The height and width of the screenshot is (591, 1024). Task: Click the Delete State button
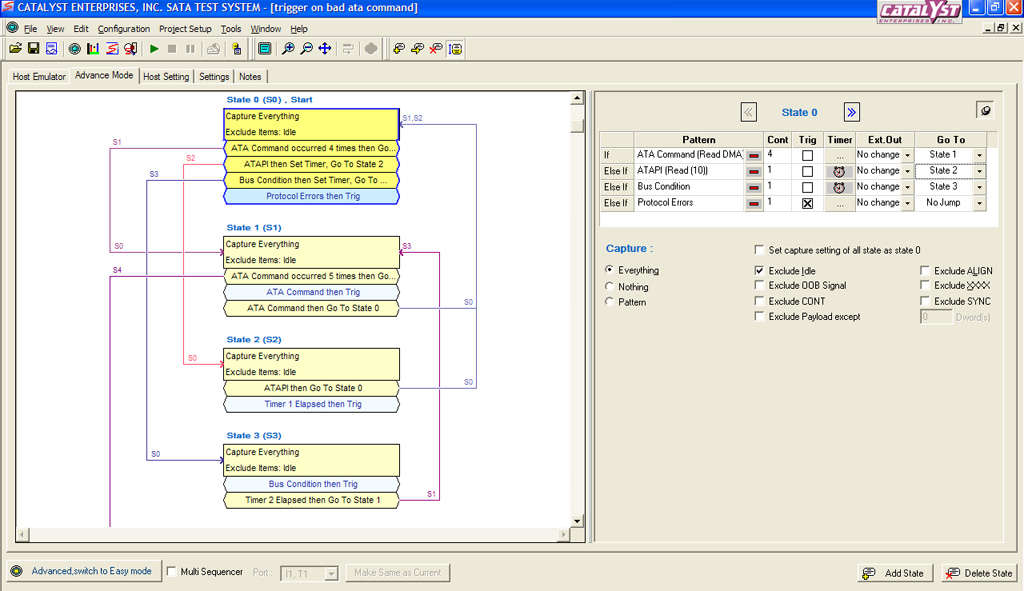coord(980,573)
